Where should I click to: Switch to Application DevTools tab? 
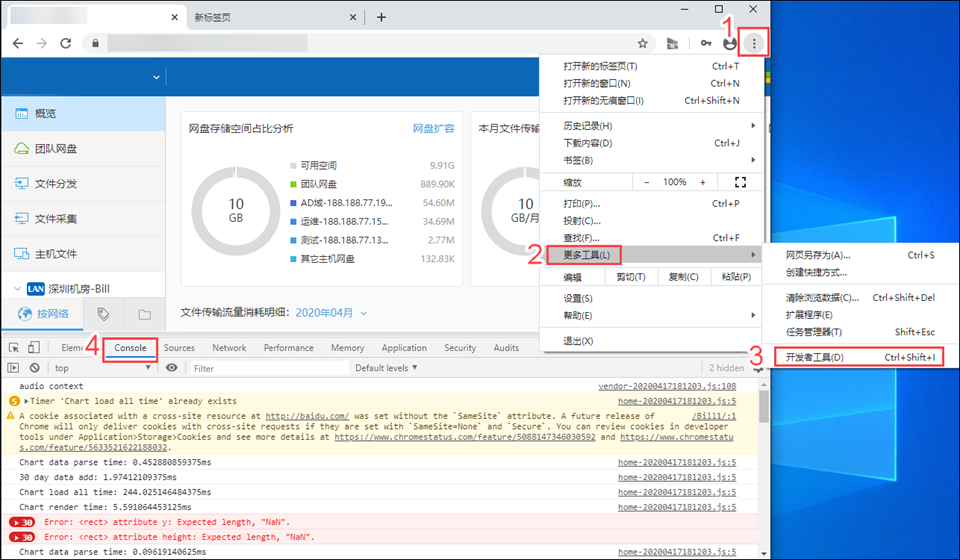pyautogui.click(x=404, y=348)
